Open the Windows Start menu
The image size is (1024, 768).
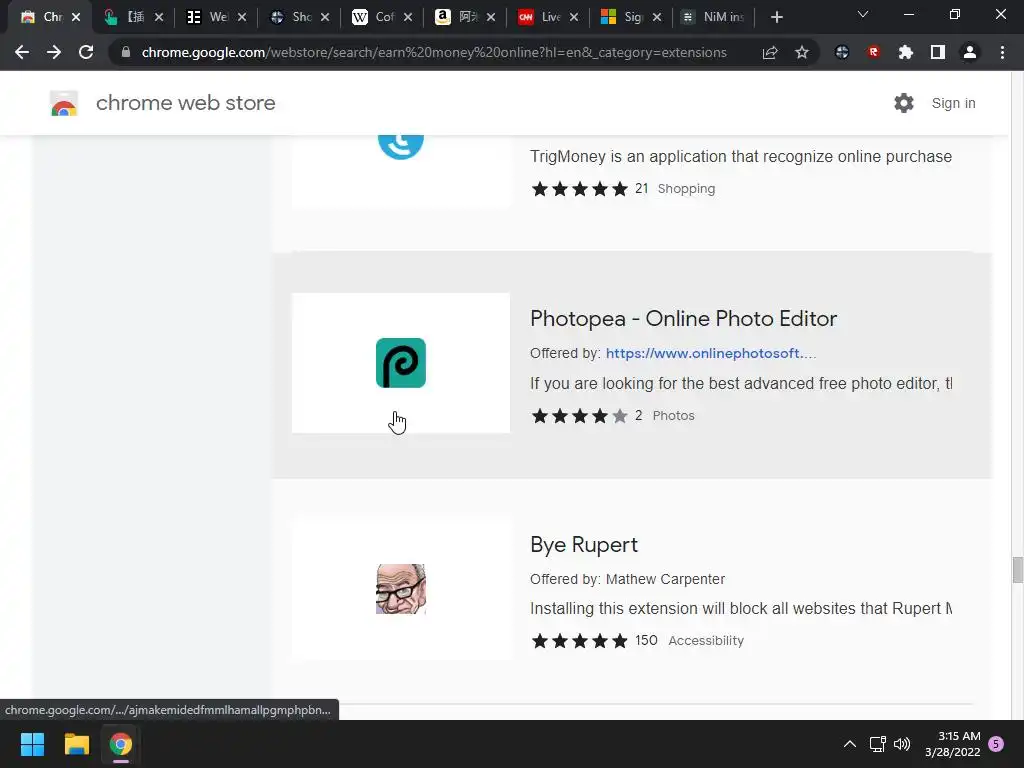coord(32,744)
